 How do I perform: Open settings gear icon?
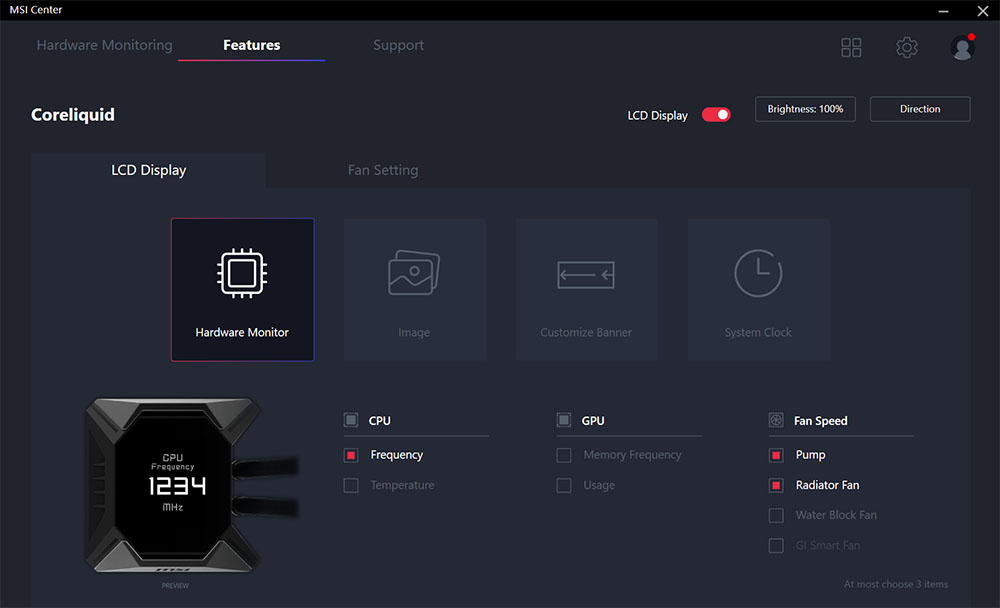906,47
